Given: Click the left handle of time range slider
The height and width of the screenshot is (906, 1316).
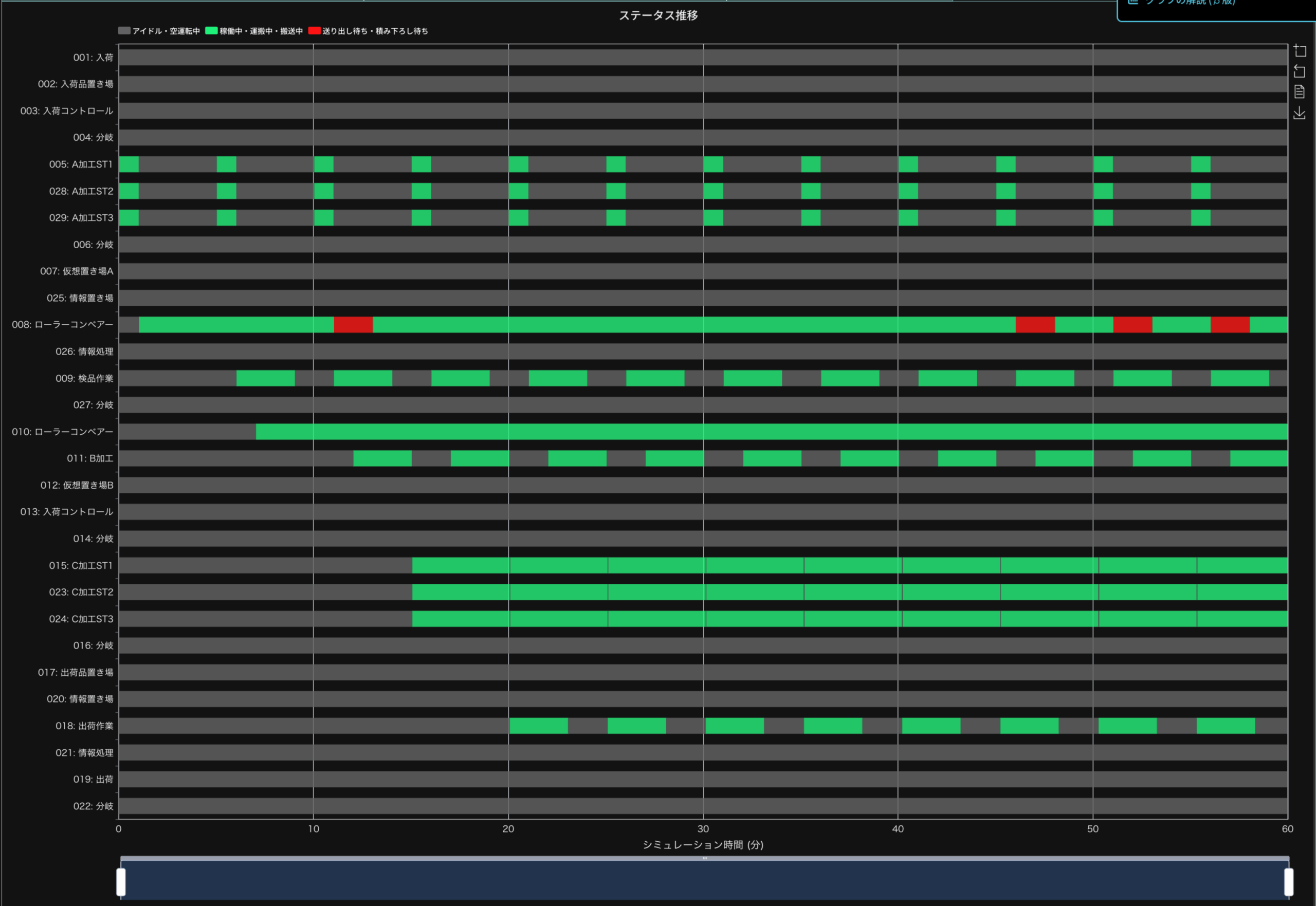Looking at the screenshot, I should coord(121,882).
